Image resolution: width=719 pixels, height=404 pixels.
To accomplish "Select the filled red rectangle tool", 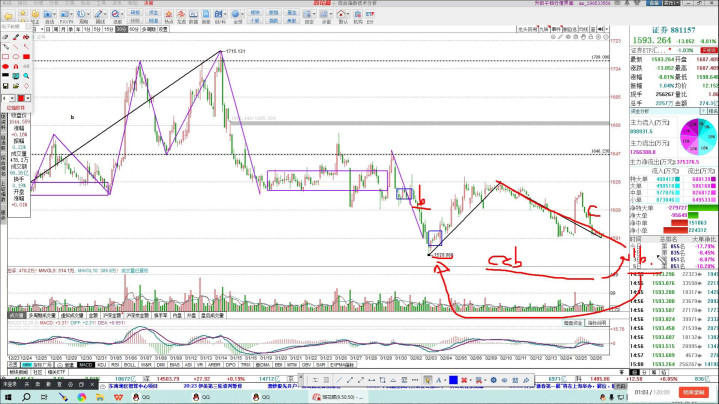I will coord(26,57).
